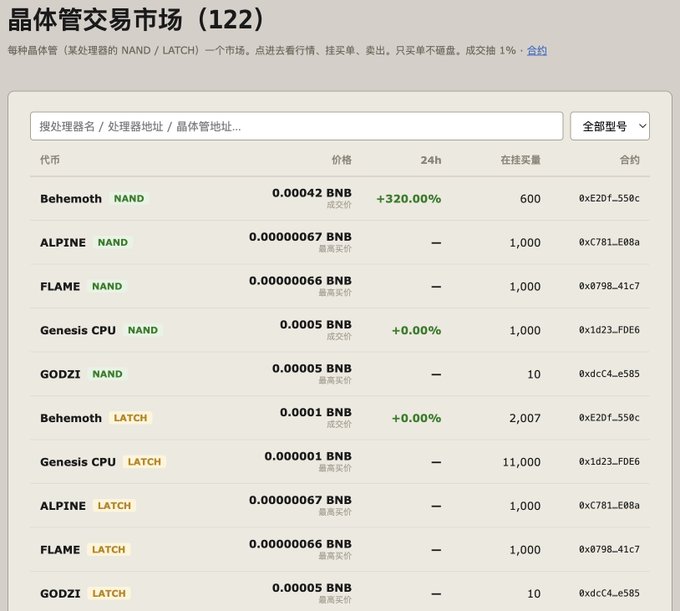Sort by the 在挂买量 column header

pos(520,160)
